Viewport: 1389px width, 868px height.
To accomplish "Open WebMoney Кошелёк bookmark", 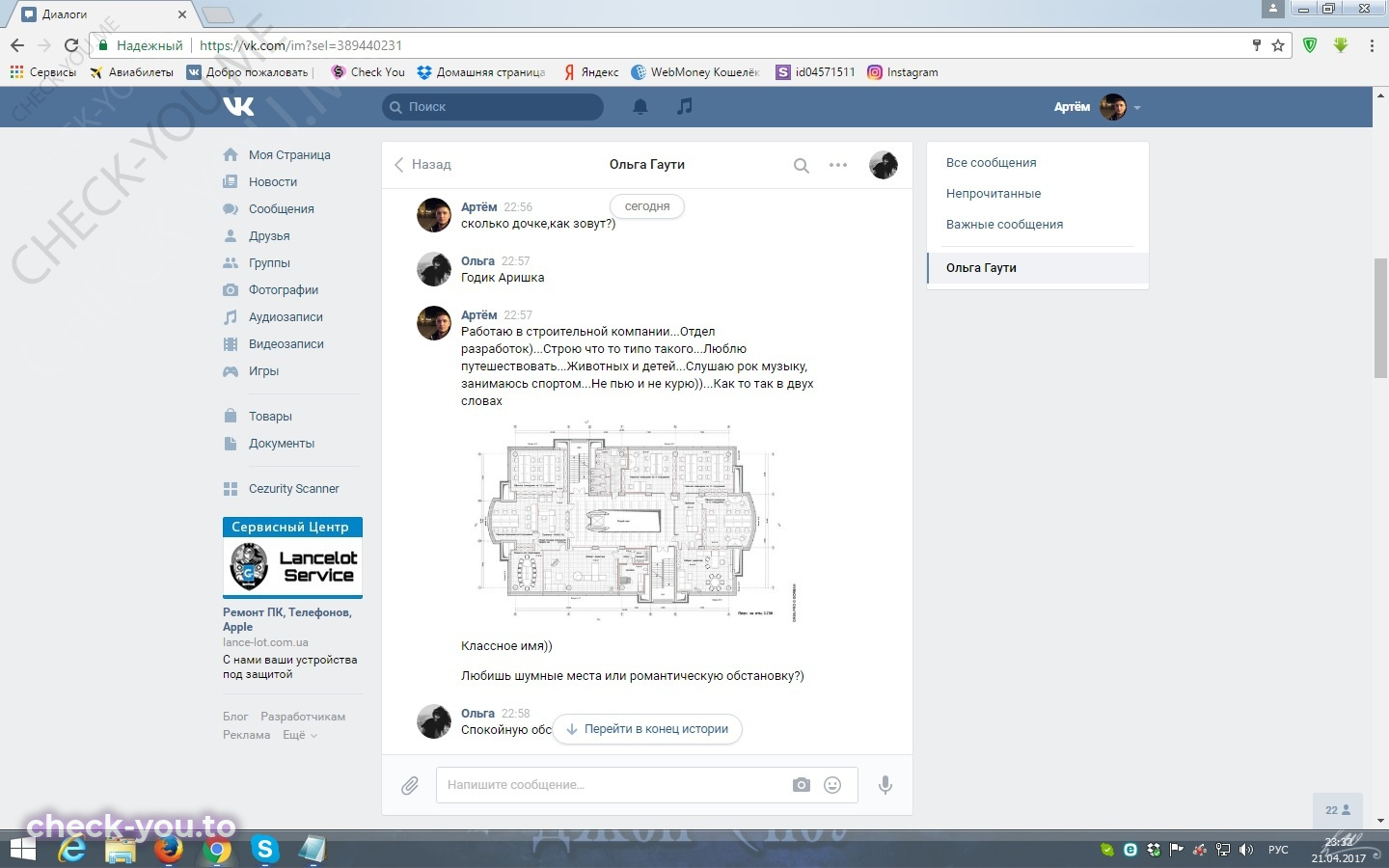I will click(694, 72).
